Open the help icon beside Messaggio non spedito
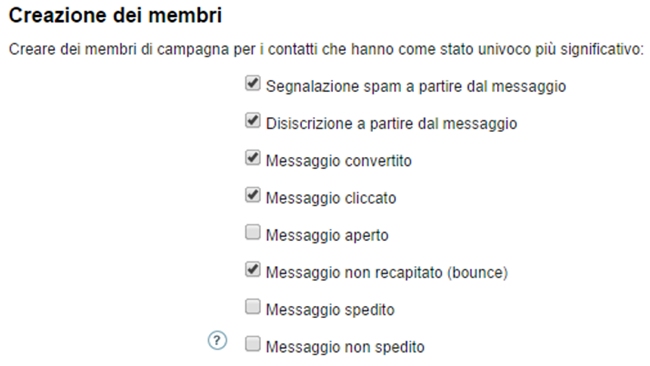This screenshot has height=366, width=650. pyautogui.click(x=217, y=341)
